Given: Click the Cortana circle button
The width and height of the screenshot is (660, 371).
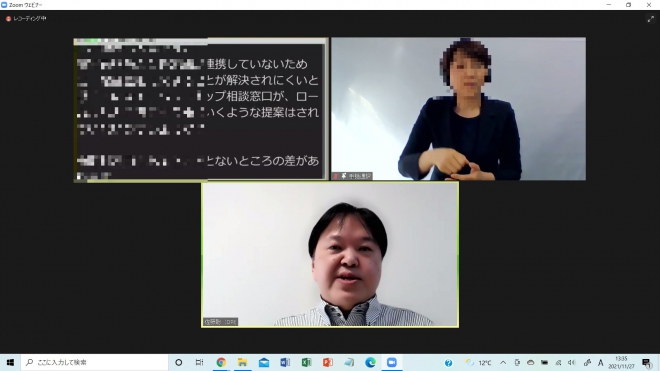Looking at the screenshot, I should [178, 362].
